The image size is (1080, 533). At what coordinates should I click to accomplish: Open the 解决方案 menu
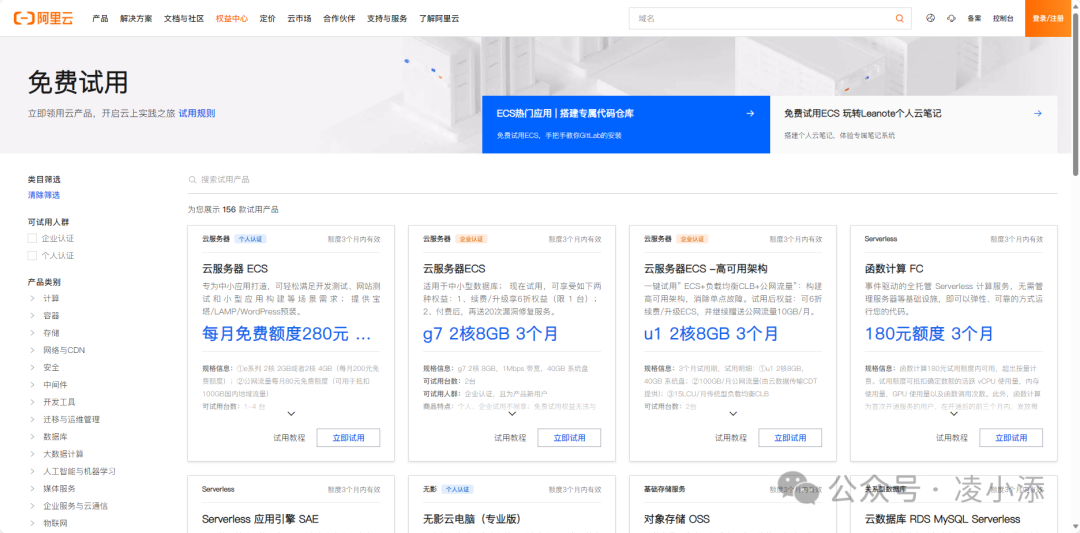[x=136, y=19]
